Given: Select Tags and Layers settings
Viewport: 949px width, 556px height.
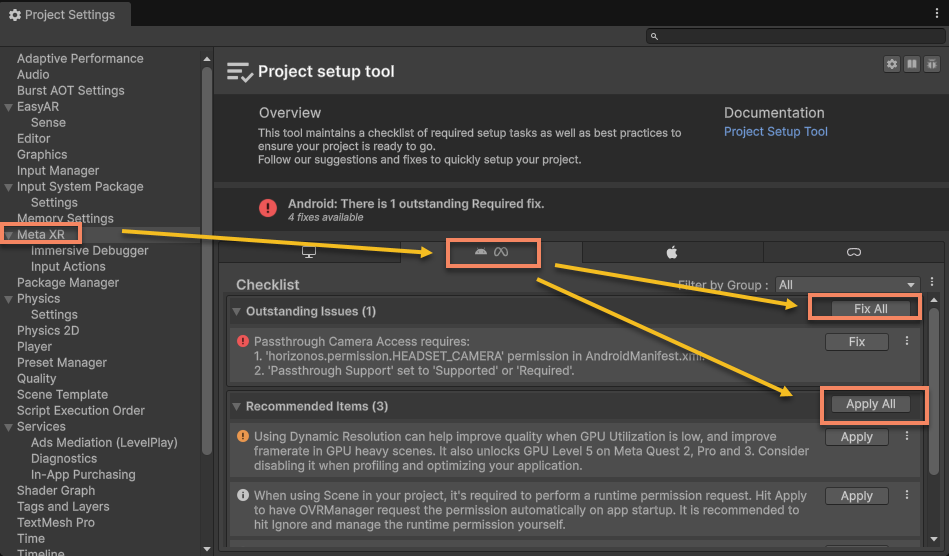Looking at the screenshot, I should (x=63, y=507).
